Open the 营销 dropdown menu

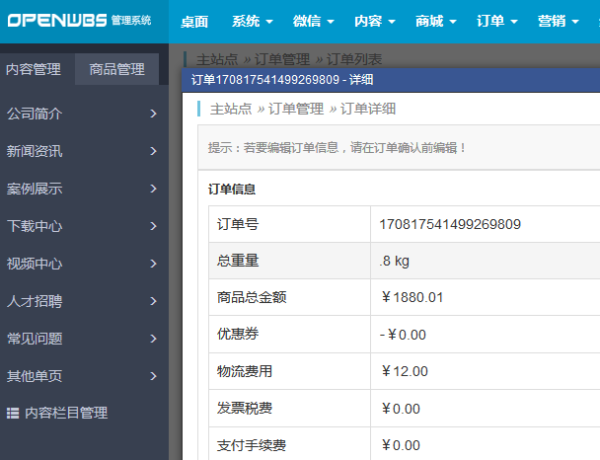(x=557, y=21)
